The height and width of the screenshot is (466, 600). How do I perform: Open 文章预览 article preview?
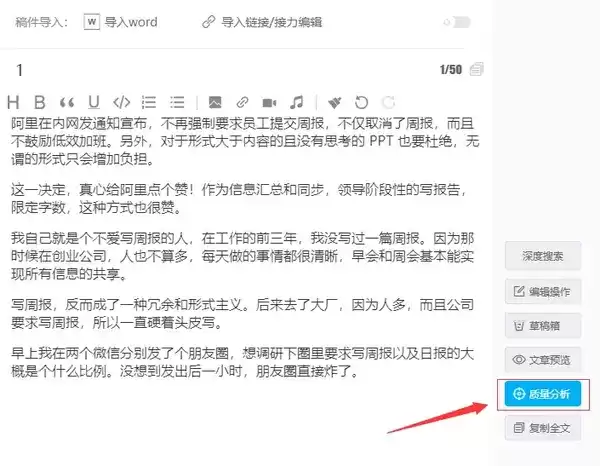tap(544, 360)
